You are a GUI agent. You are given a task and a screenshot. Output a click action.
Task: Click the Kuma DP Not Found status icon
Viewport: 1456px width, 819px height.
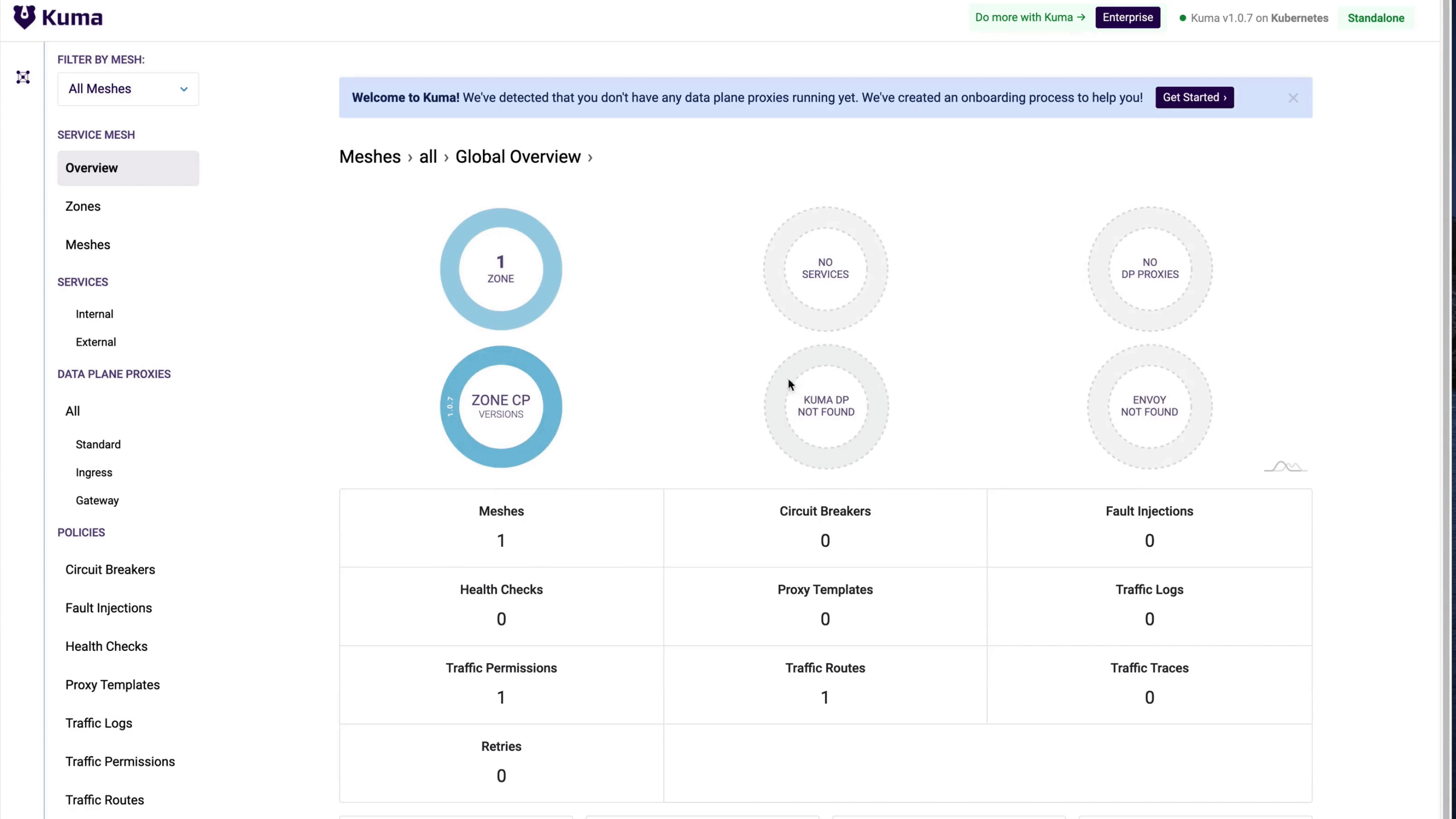click(826, 406)
